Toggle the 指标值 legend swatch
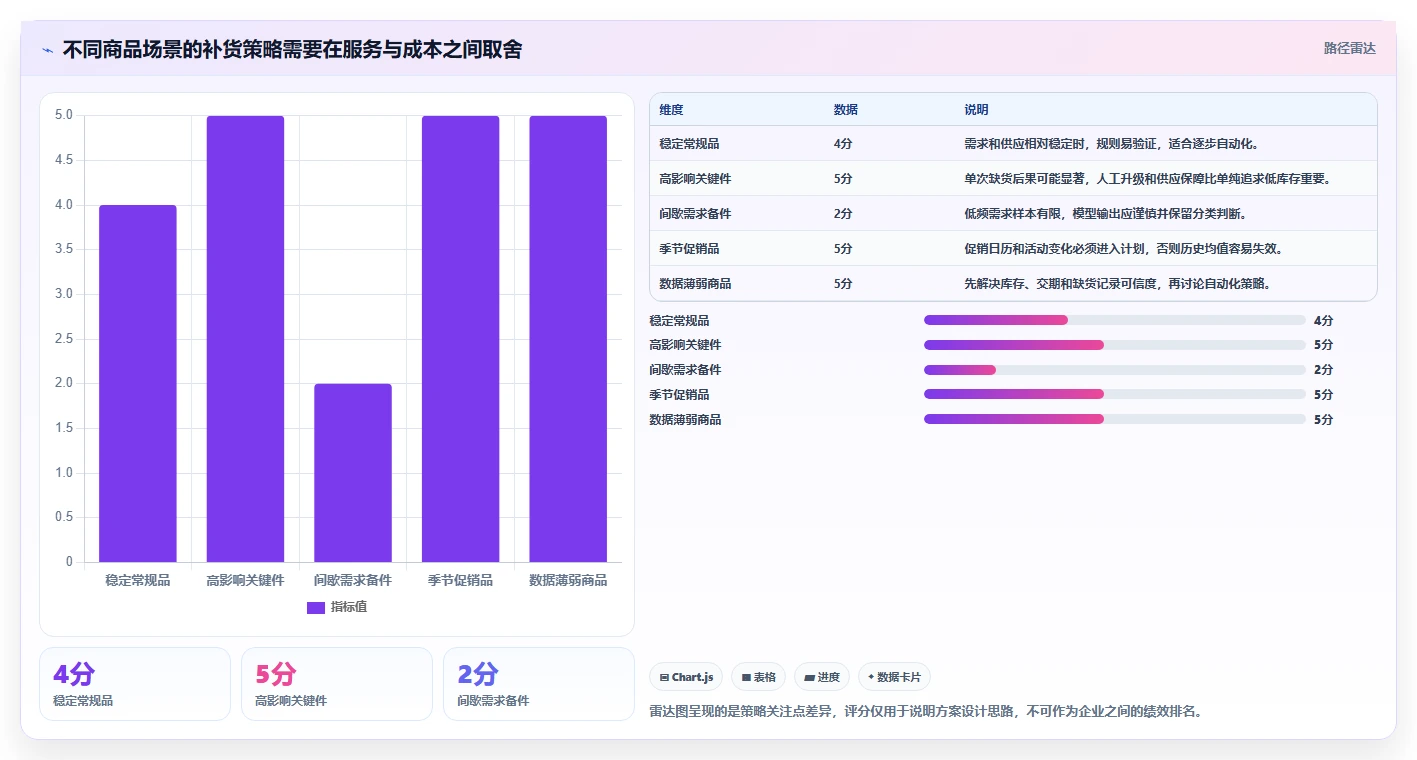 (x=315, y=607)
